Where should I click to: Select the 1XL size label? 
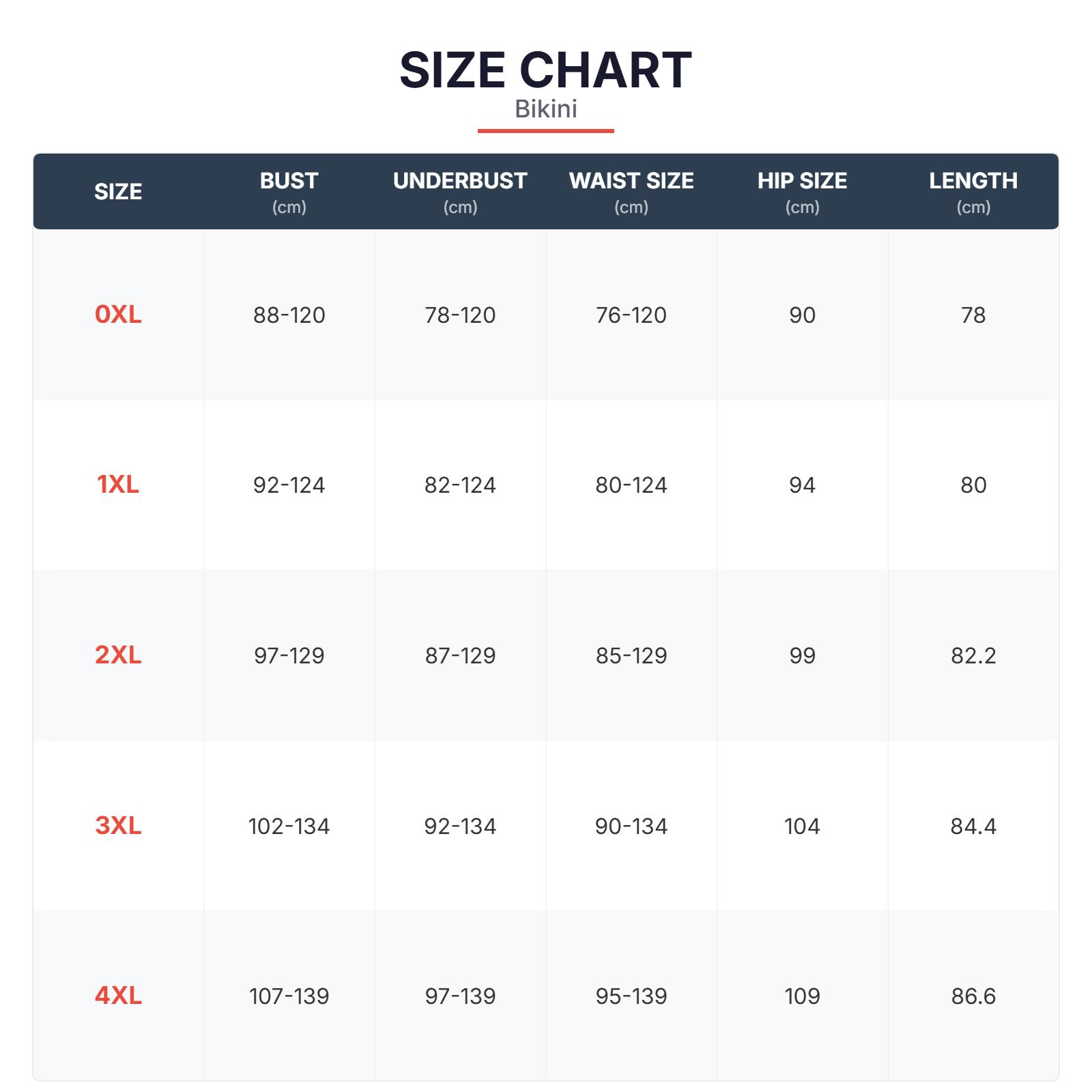pyautogui.click(x=118, y=485)
